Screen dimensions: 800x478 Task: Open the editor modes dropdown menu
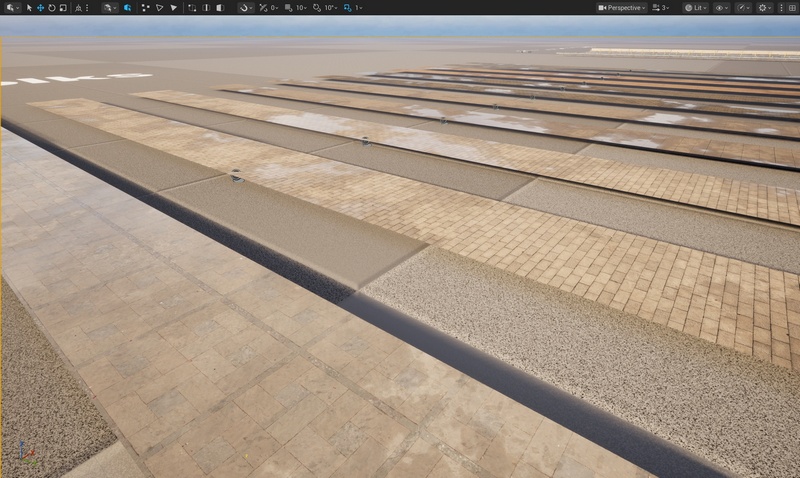click(x=11, y=7)
